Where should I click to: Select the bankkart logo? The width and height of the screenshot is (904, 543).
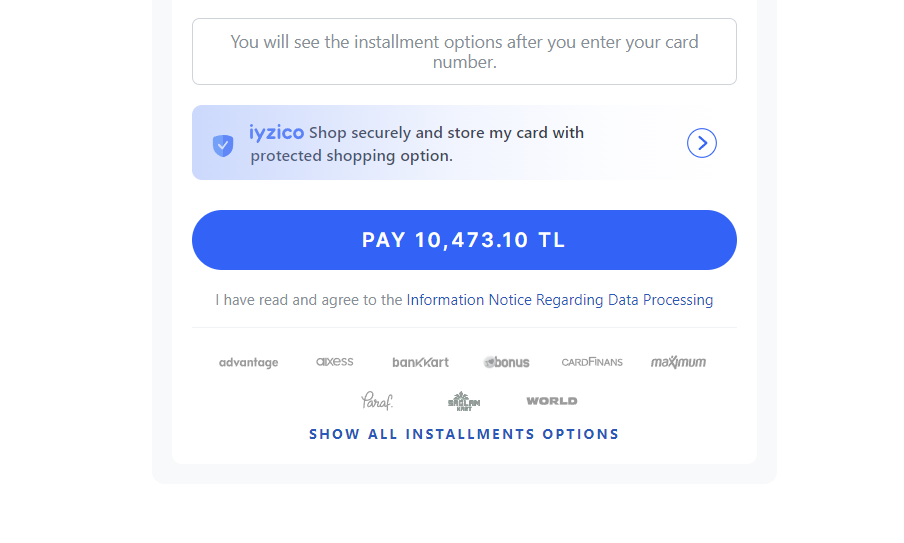[420, 362]
